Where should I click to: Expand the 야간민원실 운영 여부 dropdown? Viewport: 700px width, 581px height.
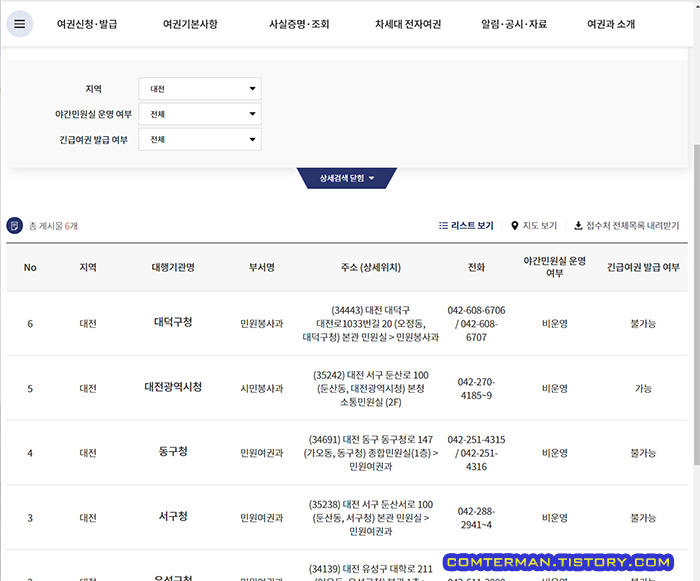pos(200,114)
